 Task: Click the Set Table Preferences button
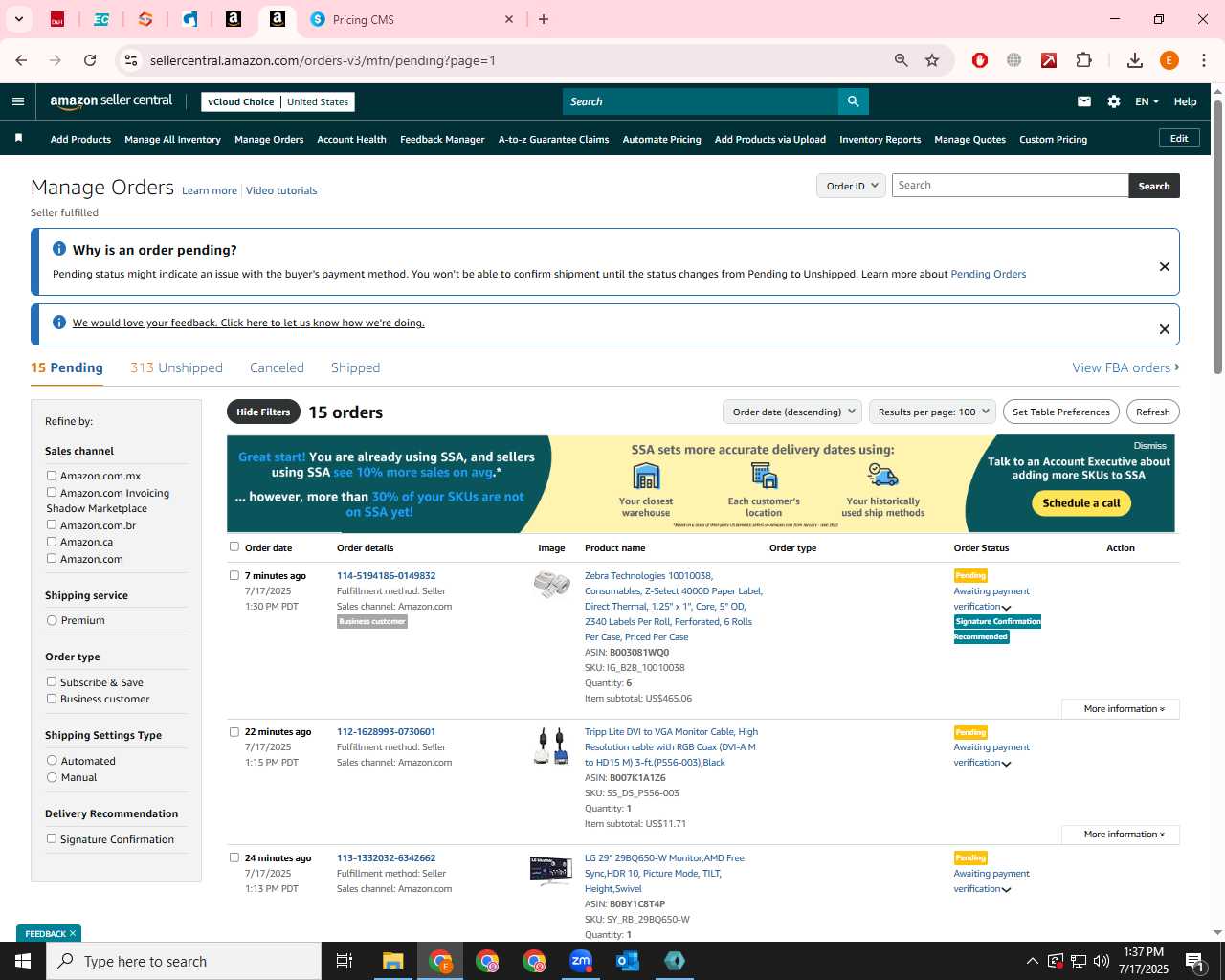pyautogui.click(x=1061, y=412)
